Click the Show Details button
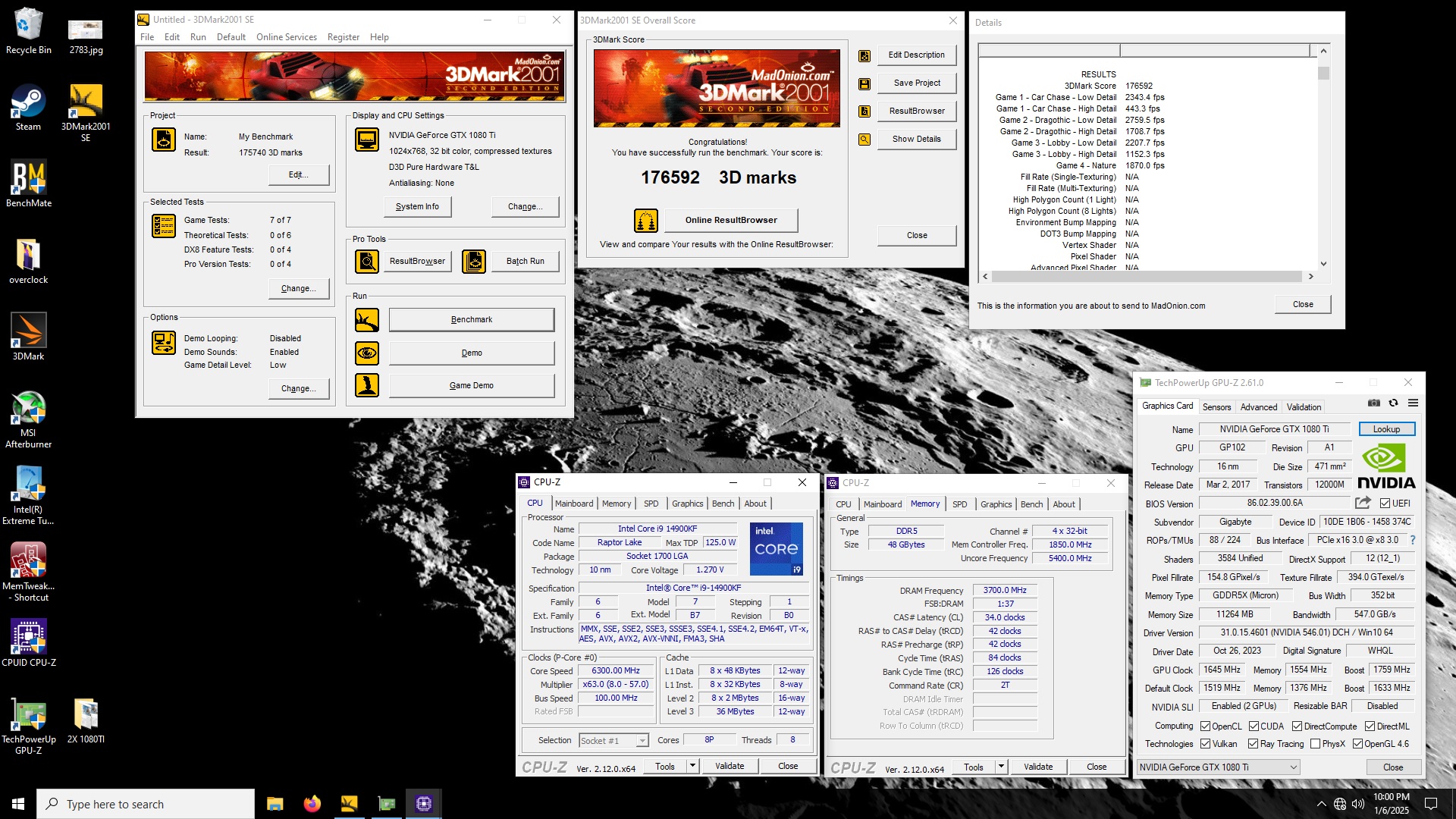 [x=916, y=140]
